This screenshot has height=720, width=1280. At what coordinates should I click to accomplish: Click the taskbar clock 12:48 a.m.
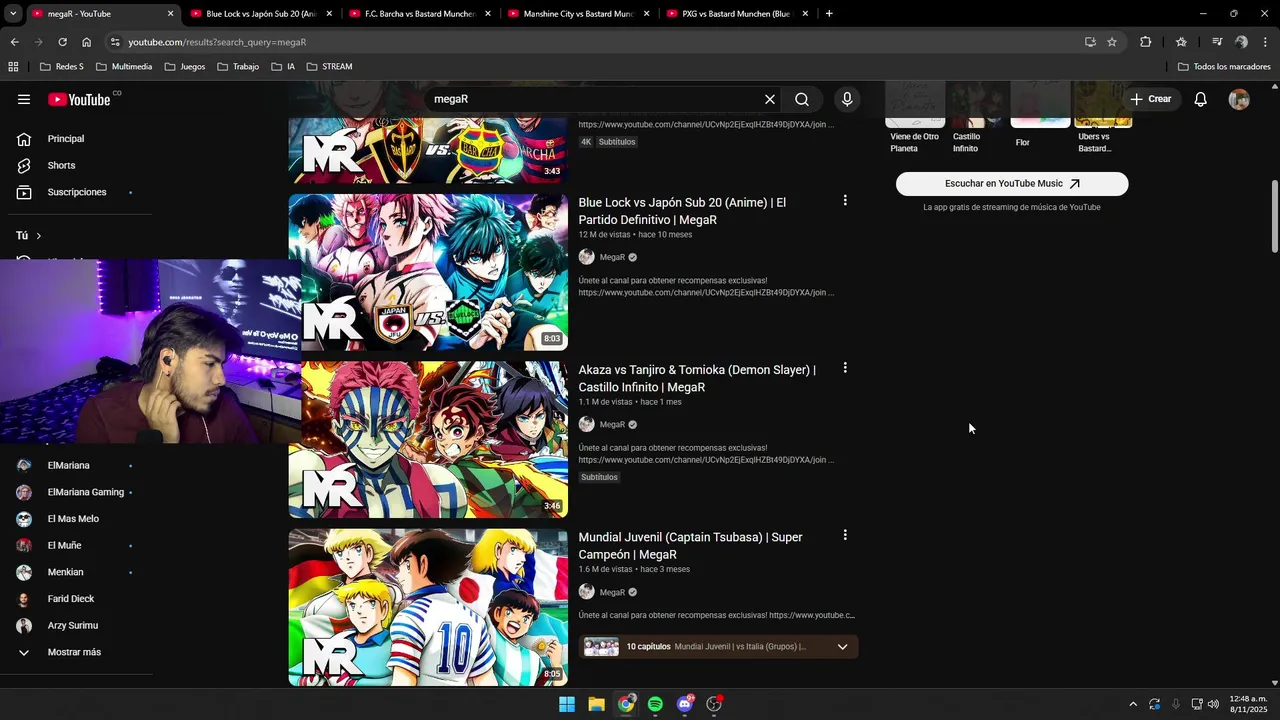1248,704
